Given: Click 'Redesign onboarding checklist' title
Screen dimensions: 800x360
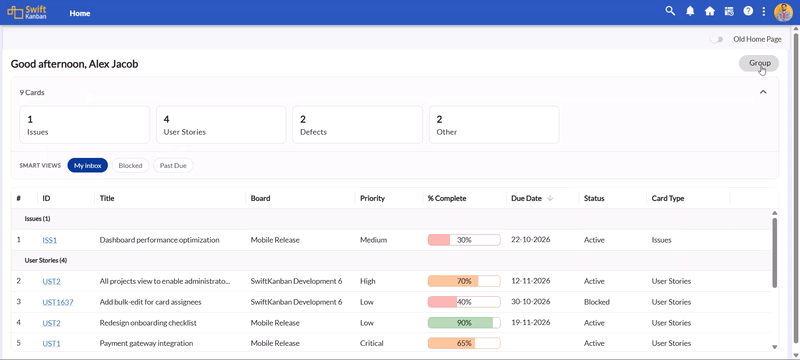Looking at the screenshot, I should click(148, 323).
